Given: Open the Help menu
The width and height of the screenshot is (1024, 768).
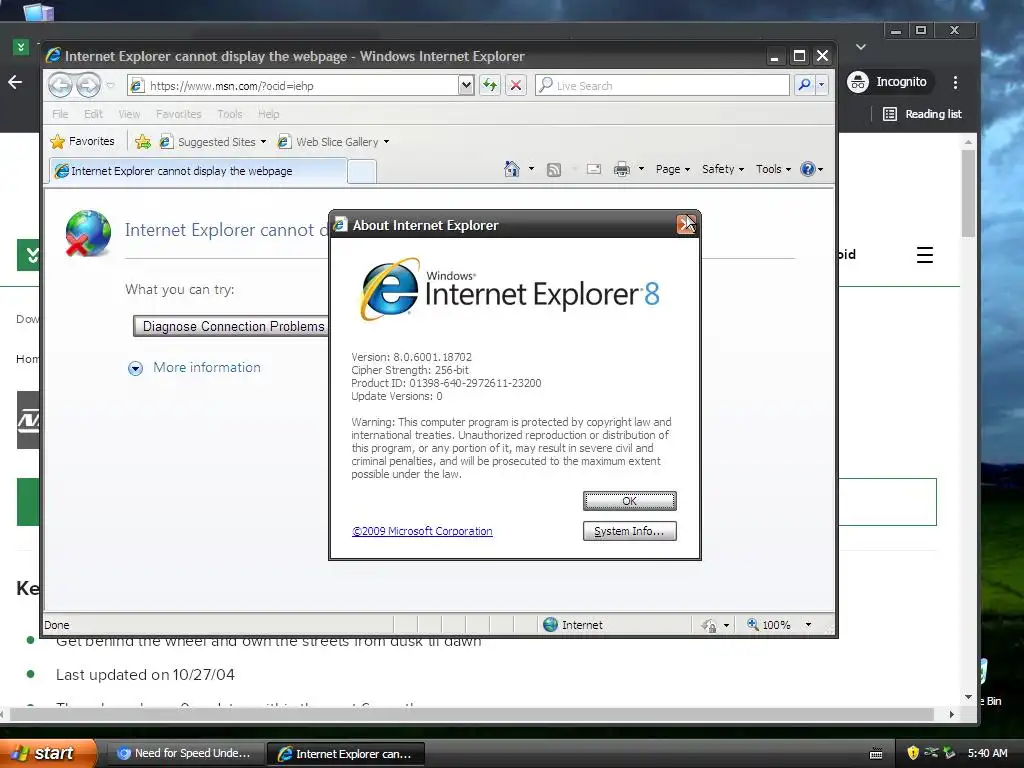Looking at the screenshot, I should (x=268, y=114).
